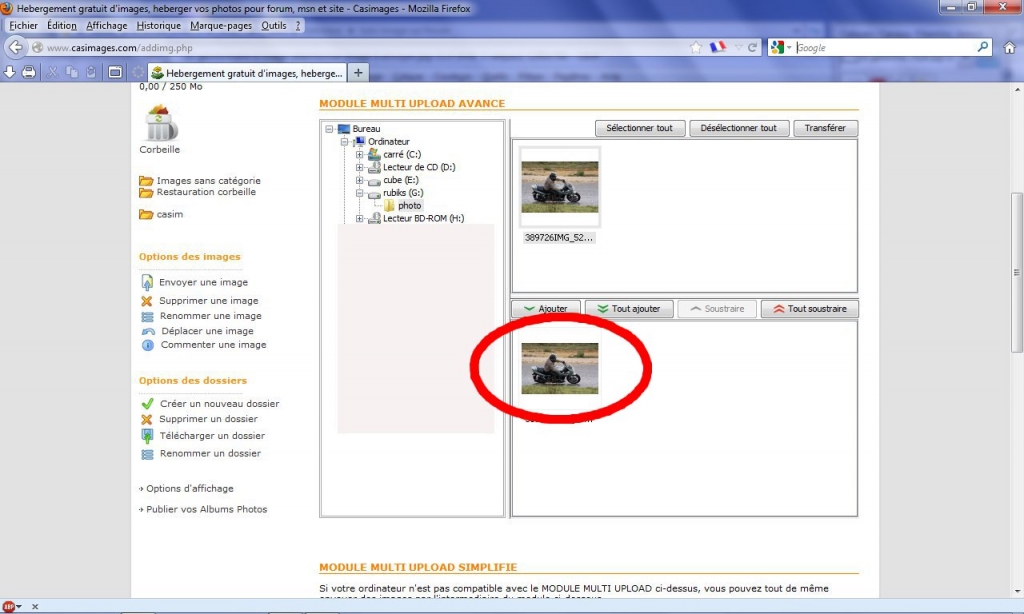The image size is (1024, 614).
Task: Click the Corbeille trash icon
Action: pyautogui.click(x=160, y=124)
